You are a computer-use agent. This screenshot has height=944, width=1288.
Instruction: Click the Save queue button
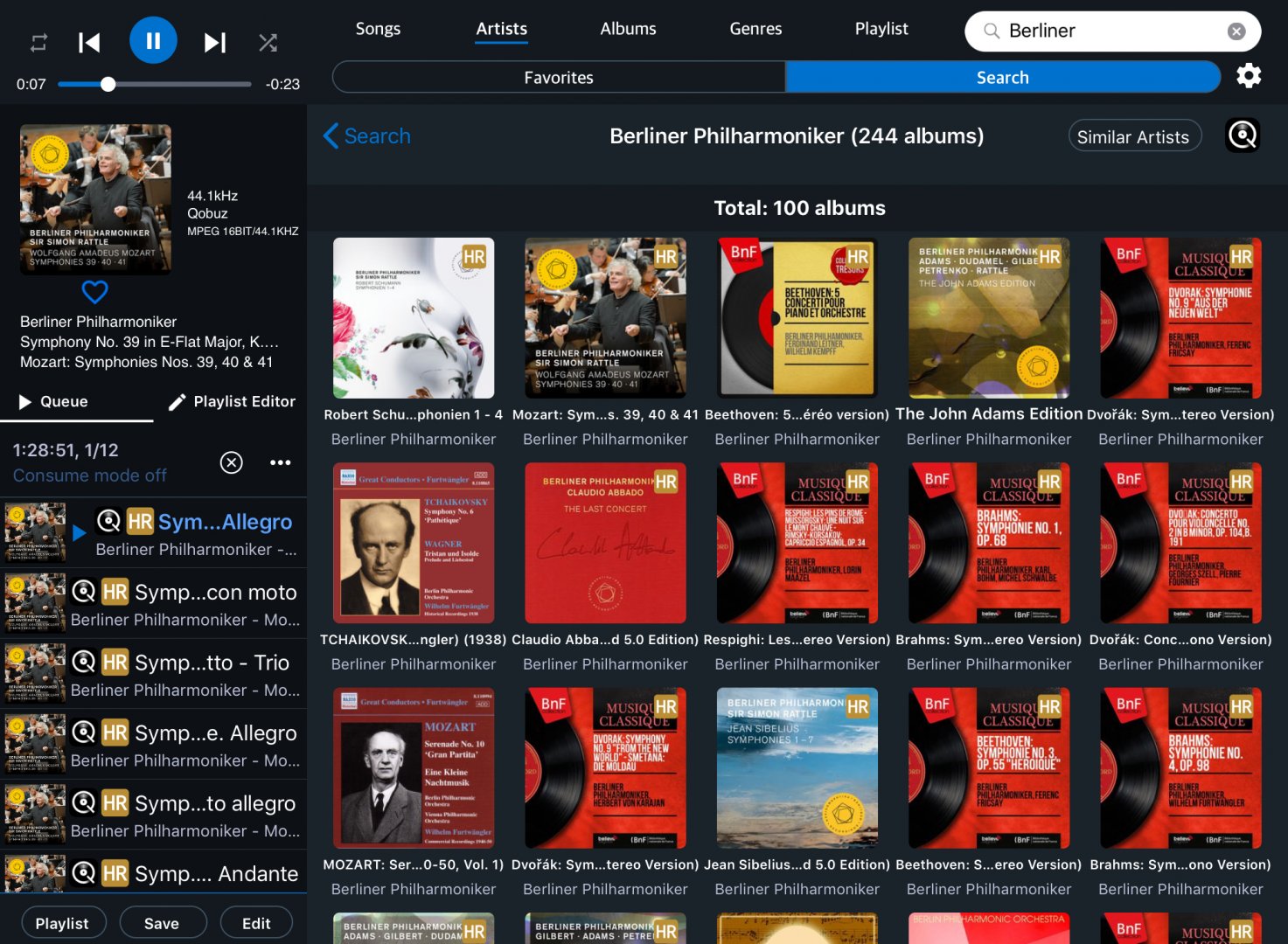(162, 923)
